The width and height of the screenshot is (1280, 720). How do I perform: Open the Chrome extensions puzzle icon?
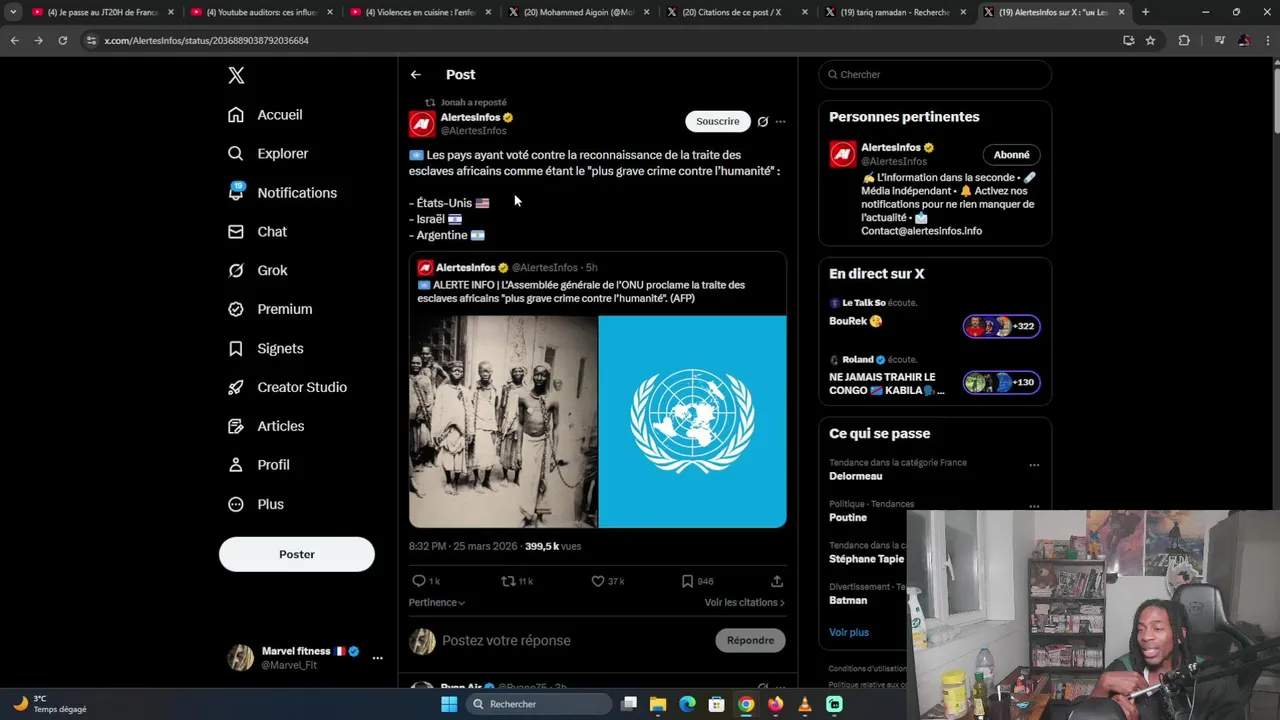(x=1185, y=41)
